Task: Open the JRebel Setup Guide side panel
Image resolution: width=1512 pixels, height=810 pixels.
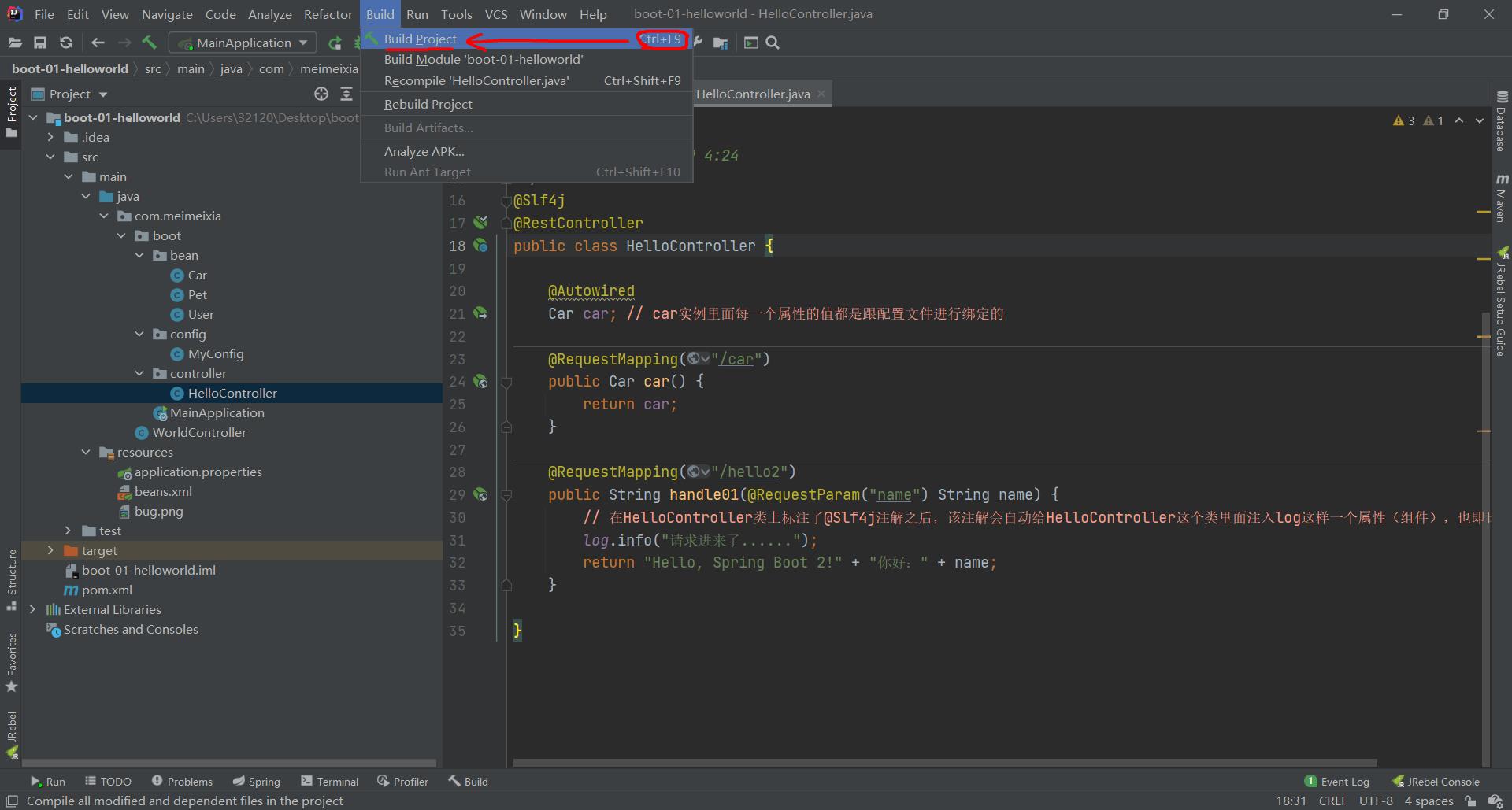Action: pyautogui.click(x=1502, y=301)
